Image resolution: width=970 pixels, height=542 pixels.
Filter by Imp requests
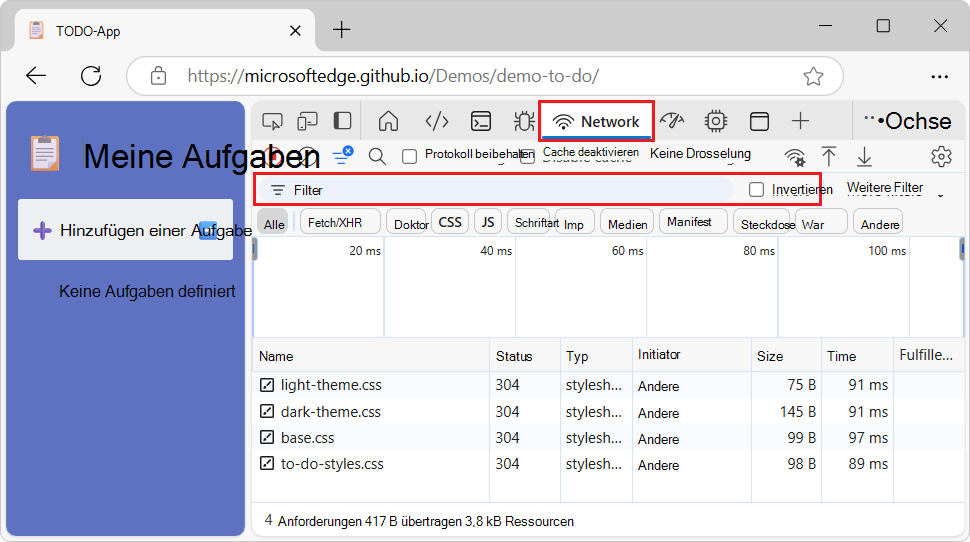pos(577,224)
